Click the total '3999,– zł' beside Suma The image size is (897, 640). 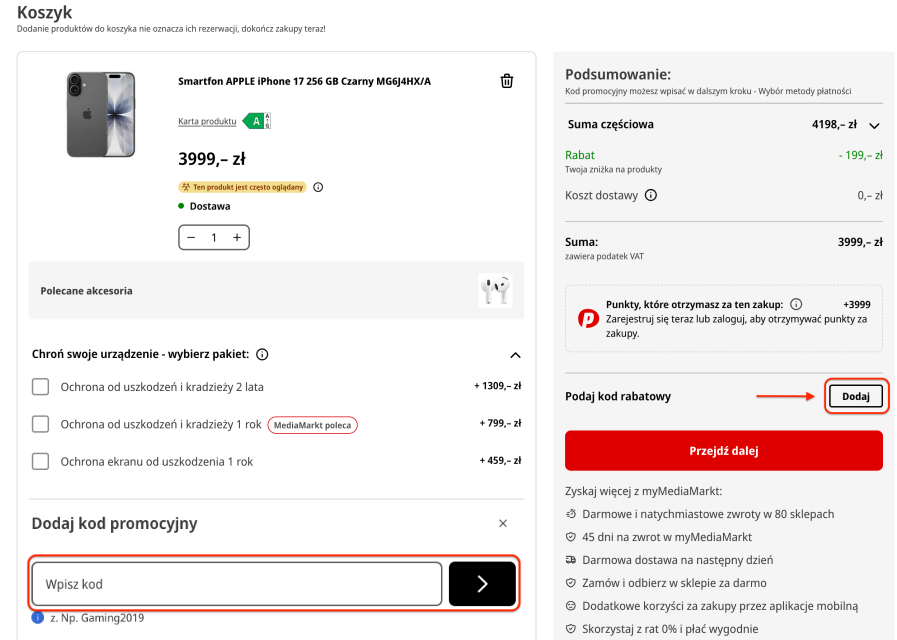click(860, 242)
